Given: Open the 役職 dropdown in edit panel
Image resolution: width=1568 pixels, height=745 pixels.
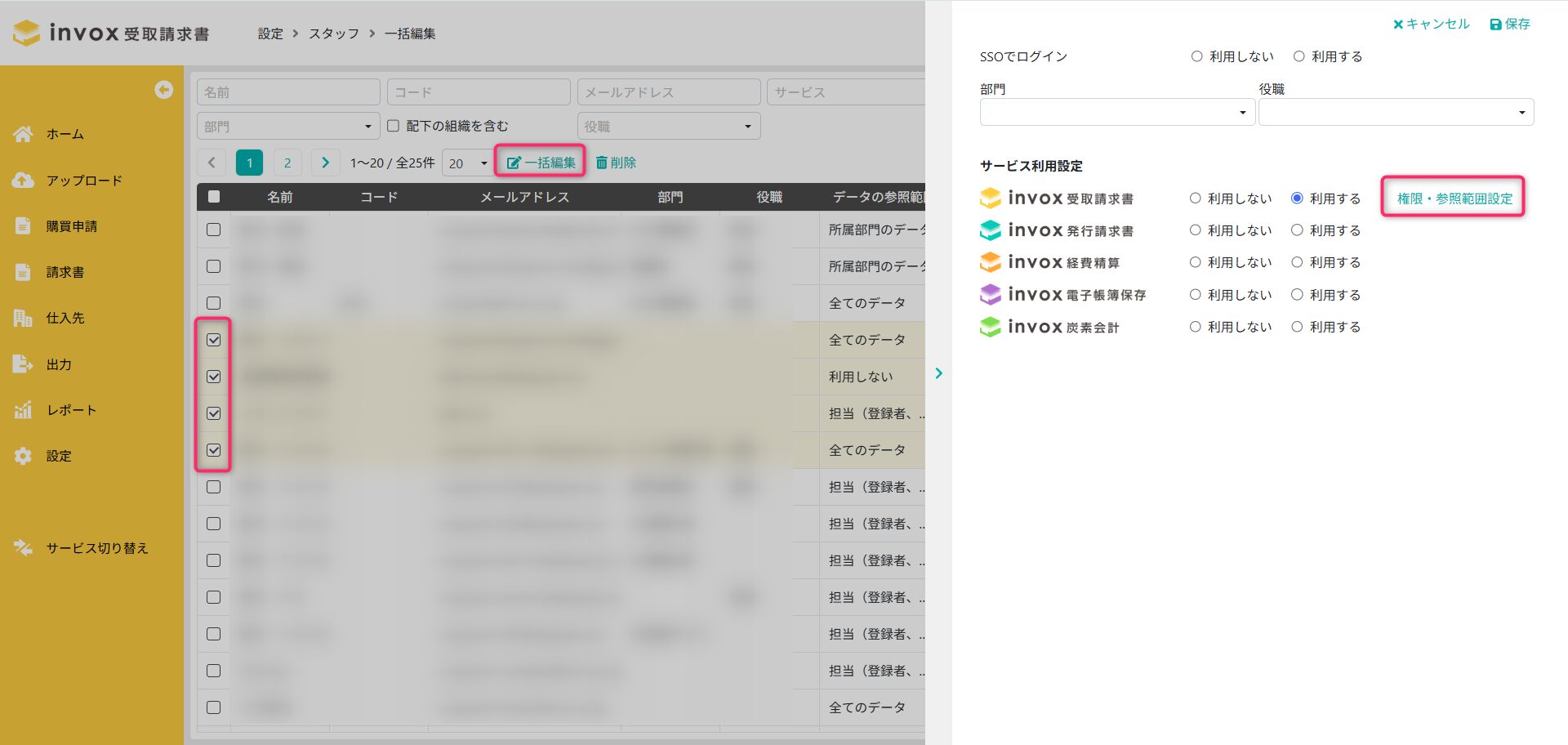Looking at the screenshot, I should pyautogui.click(x=1396, y=112).
